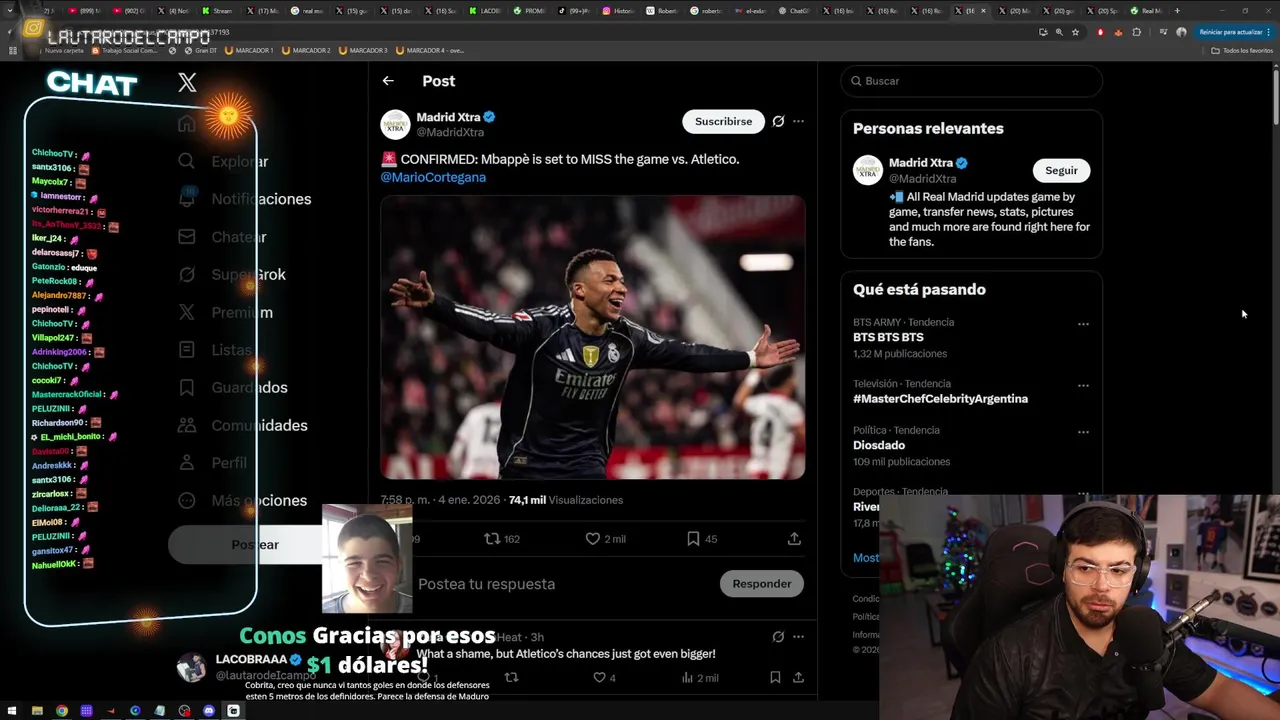Bookmark the 'What a shame' reply
Viewport: 1280px width, 720px height.
(x=775, y=678)
